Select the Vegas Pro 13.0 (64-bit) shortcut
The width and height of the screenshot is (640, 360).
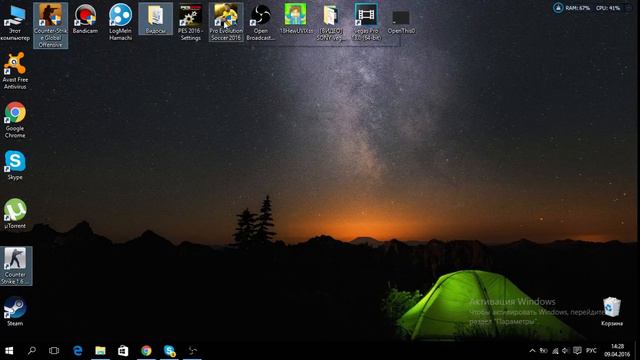[366, 22]
